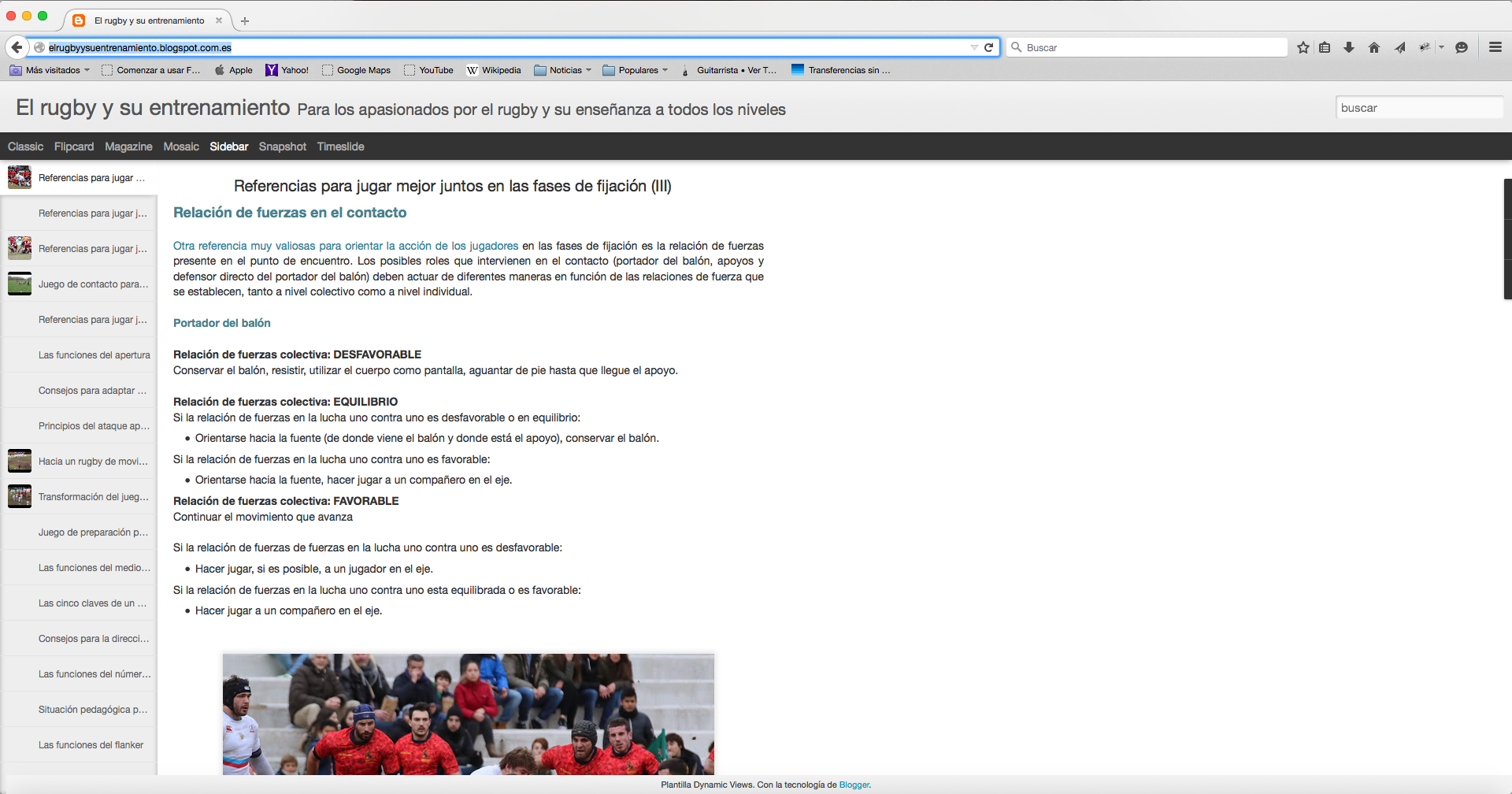This screenshot has height=794, width=1512.
Task: Click the blog 'buscar' search field
Action: [x=1418, y=108]
